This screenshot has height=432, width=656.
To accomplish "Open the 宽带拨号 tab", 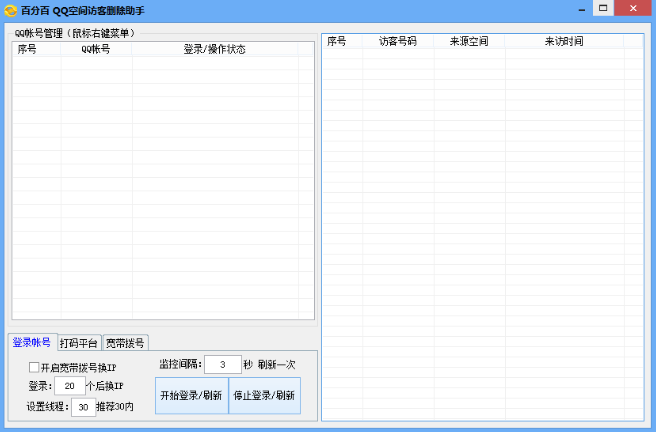I will point(125,343).
